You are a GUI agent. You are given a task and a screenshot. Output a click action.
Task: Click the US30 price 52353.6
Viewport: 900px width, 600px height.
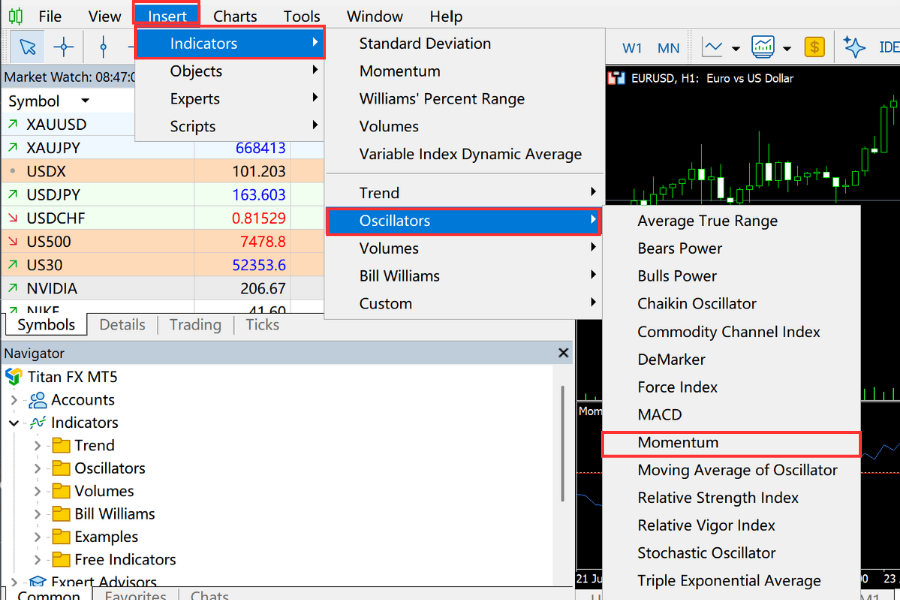(x=259, y=265)
